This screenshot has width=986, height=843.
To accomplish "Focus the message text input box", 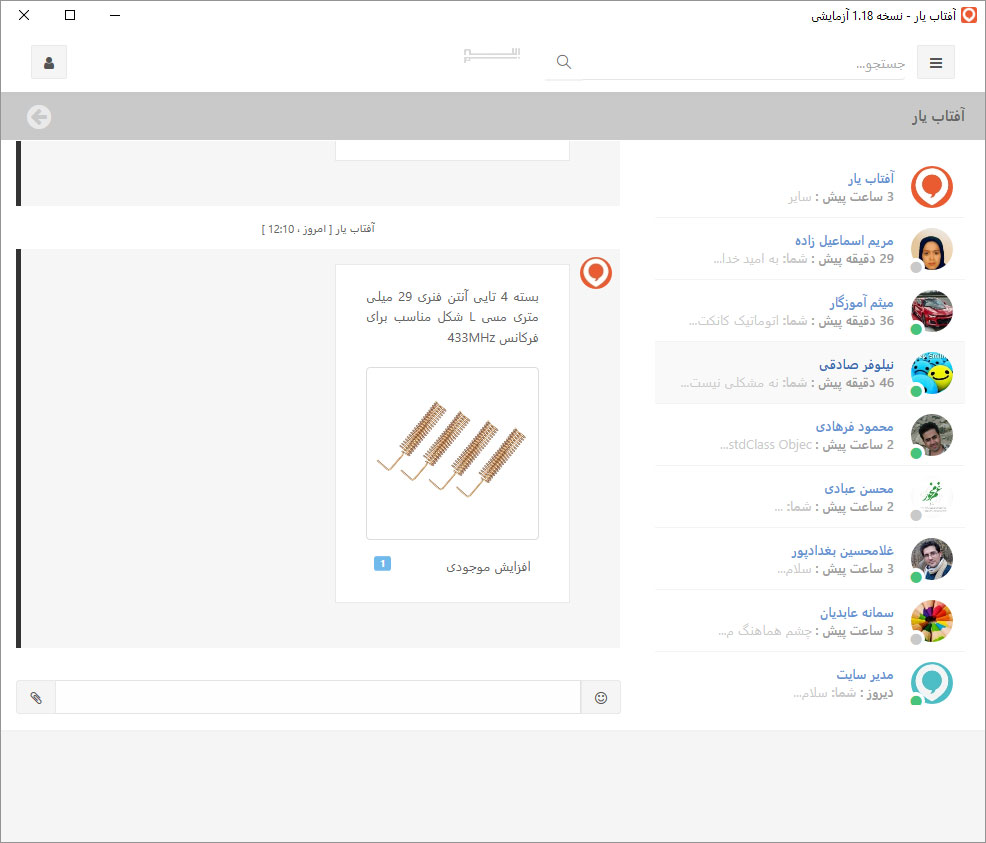I will point(318,697).
